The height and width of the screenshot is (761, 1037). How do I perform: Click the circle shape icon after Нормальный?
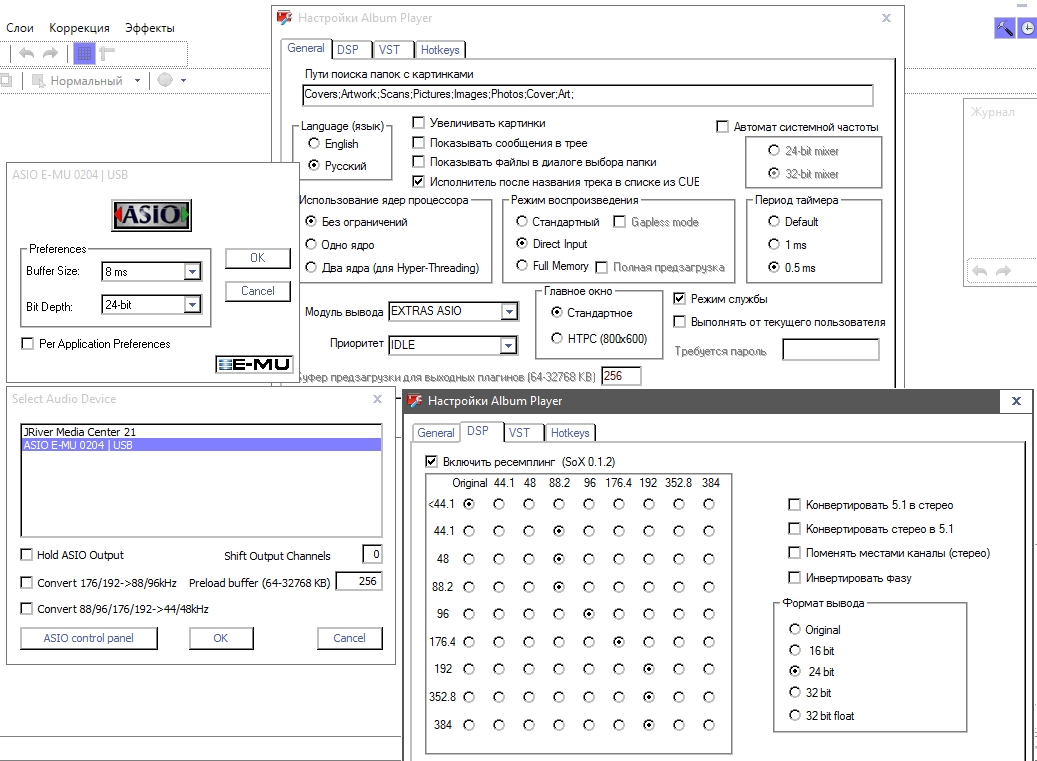coord(165,80)
